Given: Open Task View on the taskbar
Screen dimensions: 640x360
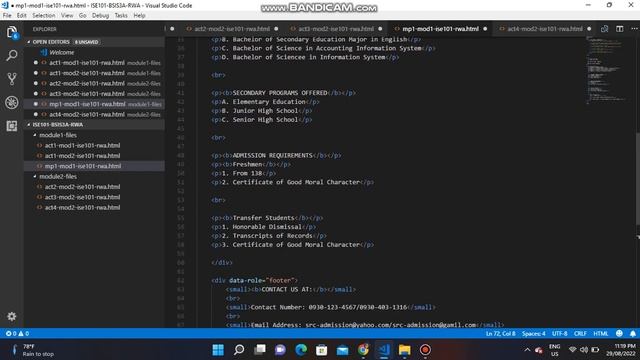Looking at the screenshot, I should click(260, 350).
